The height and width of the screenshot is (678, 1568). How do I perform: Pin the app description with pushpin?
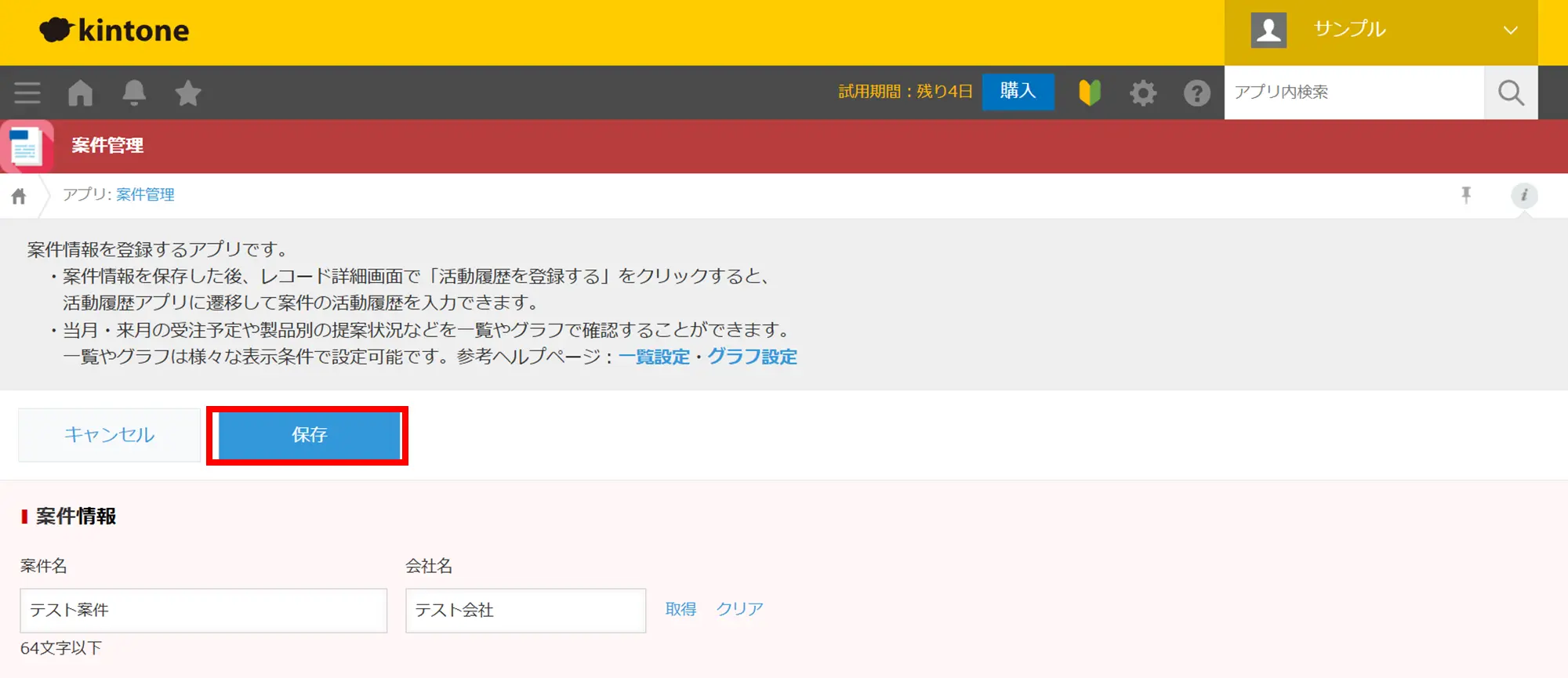(x=1466, y=195)
